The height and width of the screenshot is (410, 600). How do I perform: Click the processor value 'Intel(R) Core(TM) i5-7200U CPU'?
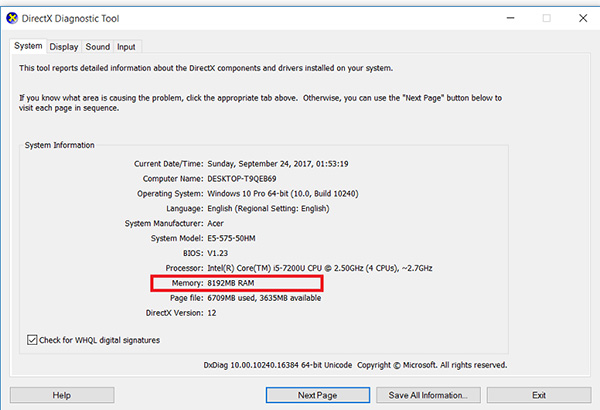[265, 268]
